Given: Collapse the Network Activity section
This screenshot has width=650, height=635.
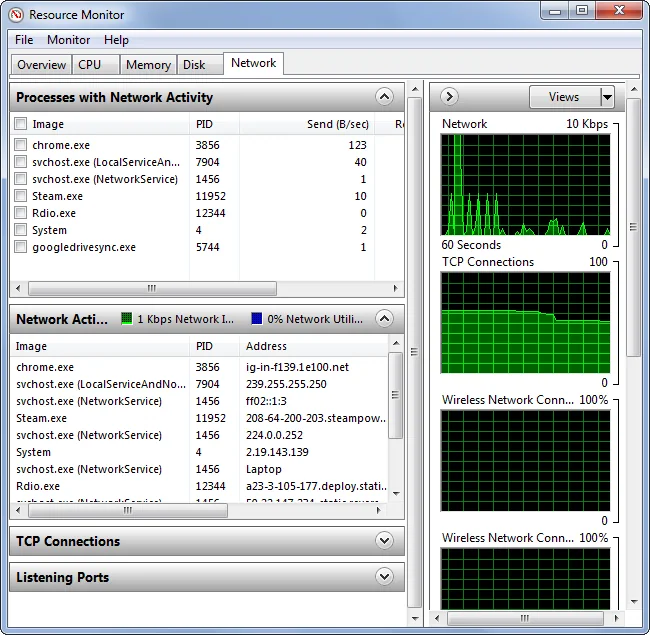Looking at the screenshot, I should [x=384, y=319].
